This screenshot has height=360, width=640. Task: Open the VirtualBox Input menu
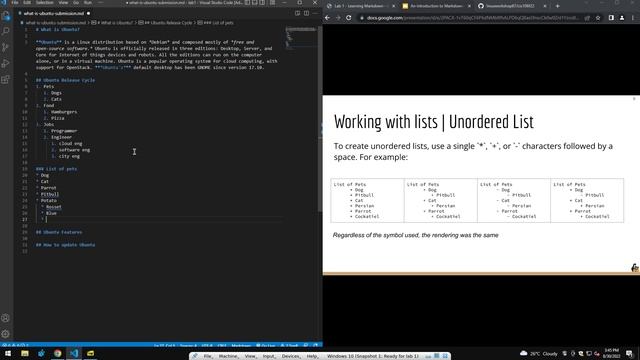point(269,356)
